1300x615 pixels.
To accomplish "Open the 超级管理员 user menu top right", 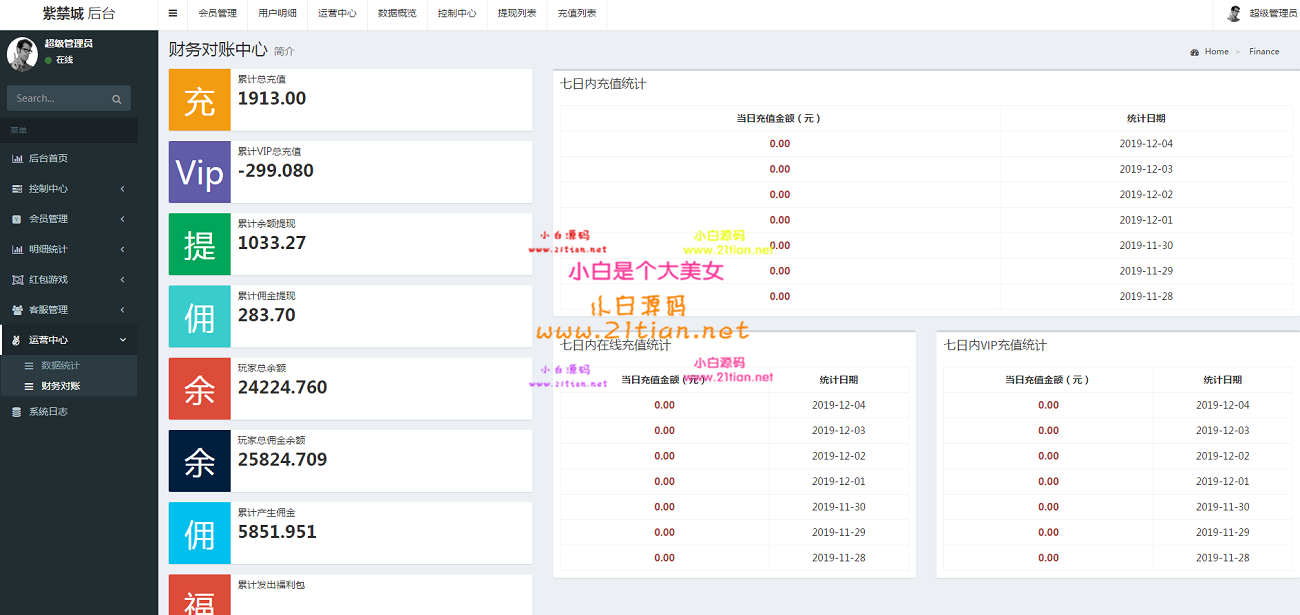I will pos(1262,14).
